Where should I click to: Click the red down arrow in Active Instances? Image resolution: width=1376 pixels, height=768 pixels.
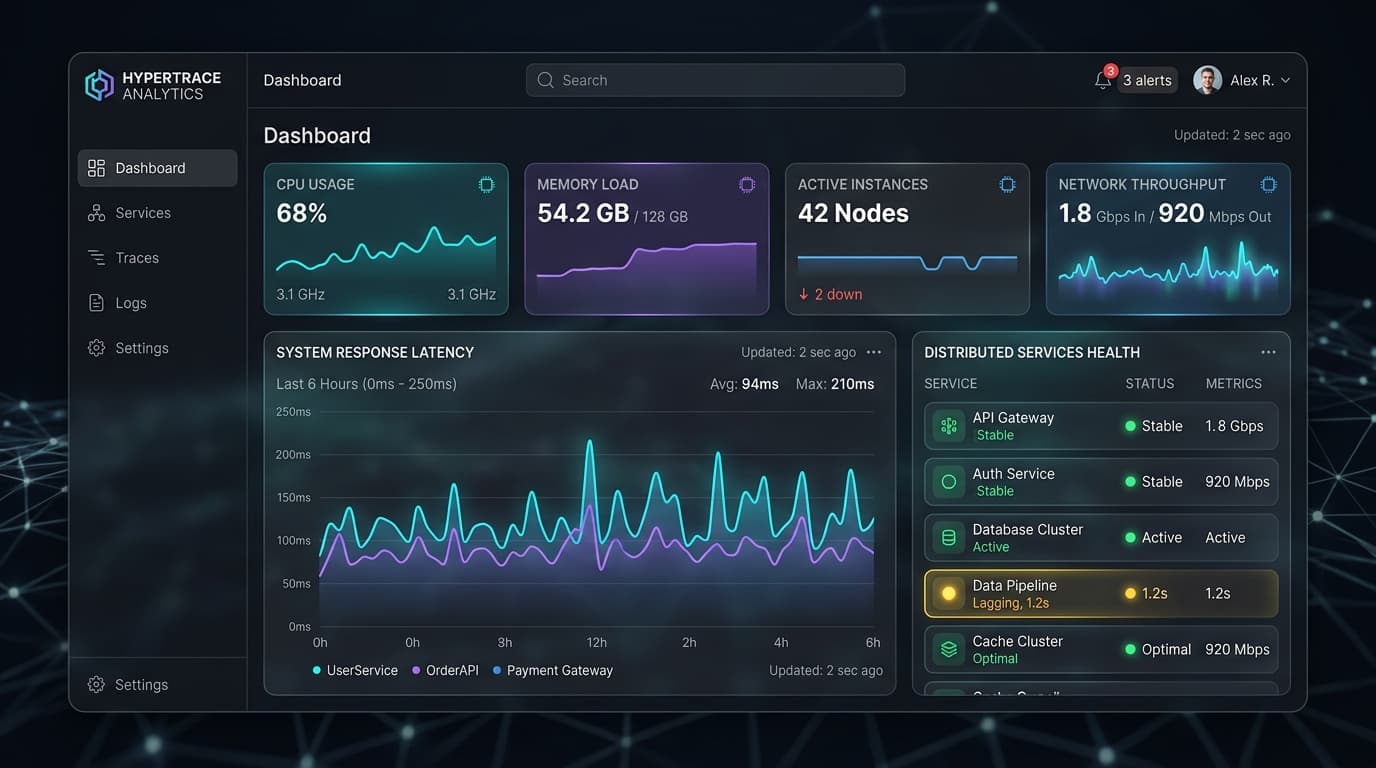point(803,294)
